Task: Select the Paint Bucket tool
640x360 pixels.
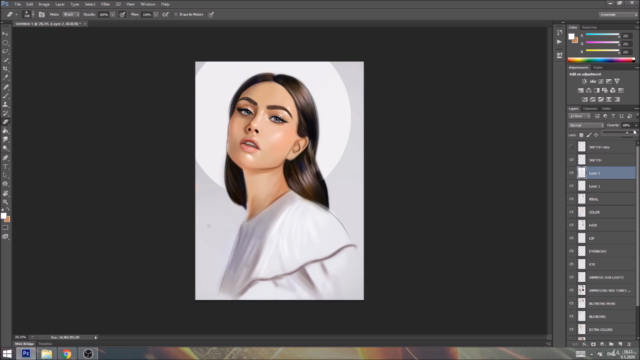Action: pyautogui.click(x=5, y=131)
